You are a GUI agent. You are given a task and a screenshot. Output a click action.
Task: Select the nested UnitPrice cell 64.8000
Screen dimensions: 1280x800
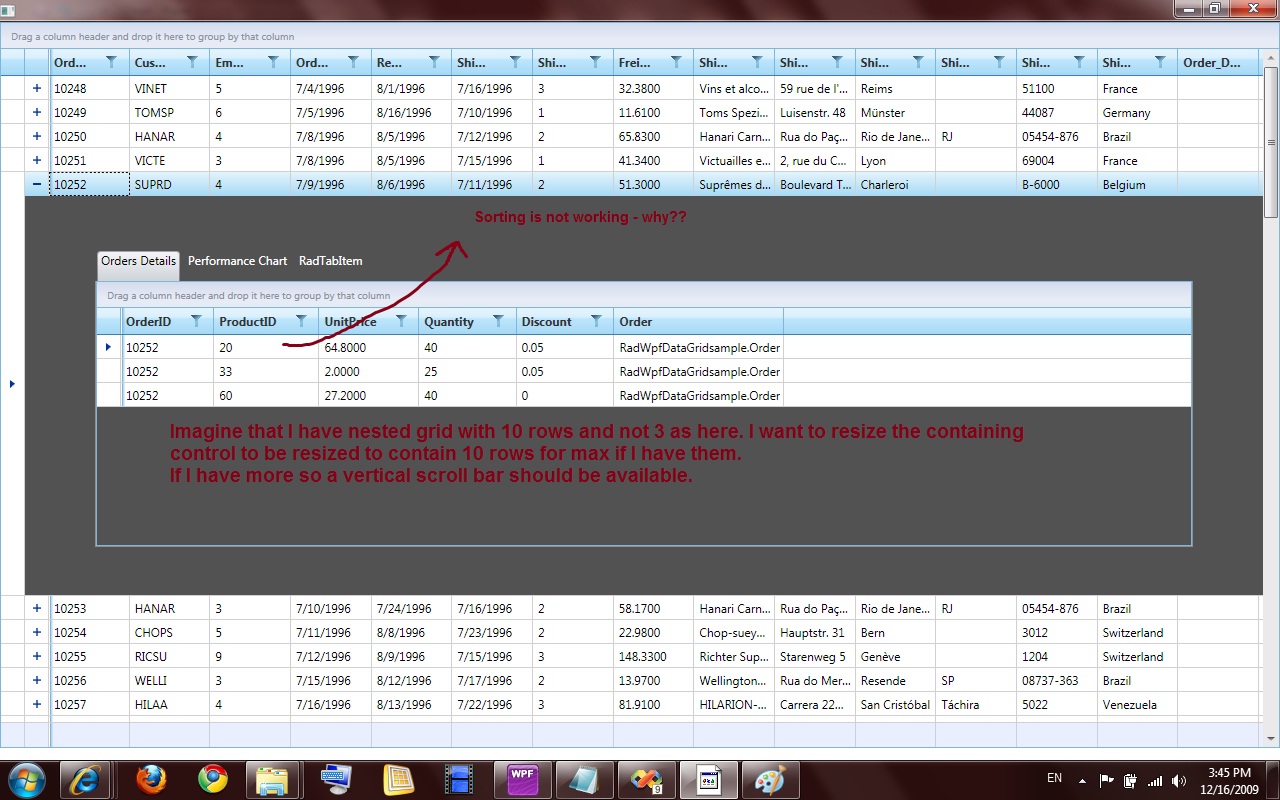[x=369, y=348]
